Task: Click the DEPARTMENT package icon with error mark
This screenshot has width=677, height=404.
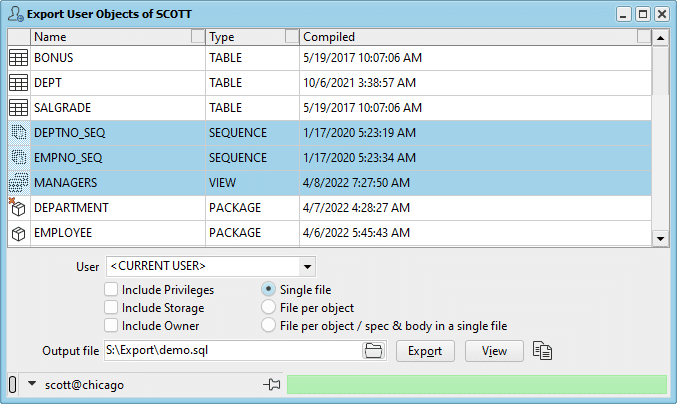Action: 18,208
